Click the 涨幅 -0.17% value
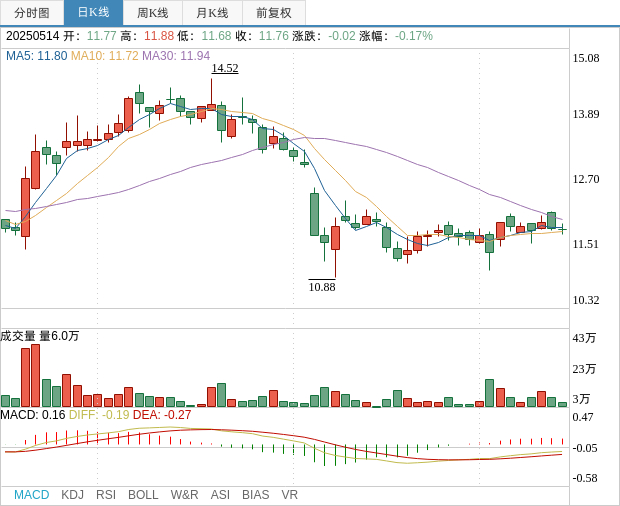This screenshot has height=506, width=620. coord(396,36)
